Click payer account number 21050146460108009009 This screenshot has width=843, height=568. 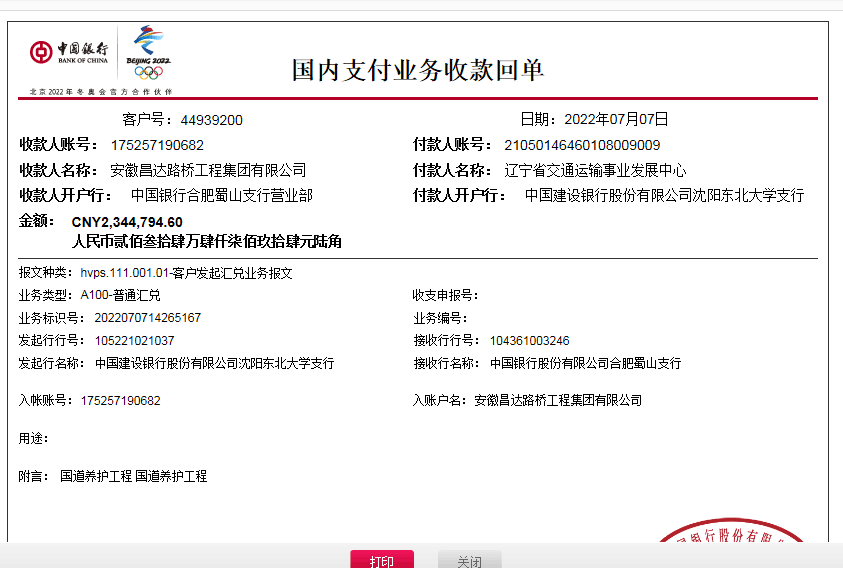coord(581,145)
